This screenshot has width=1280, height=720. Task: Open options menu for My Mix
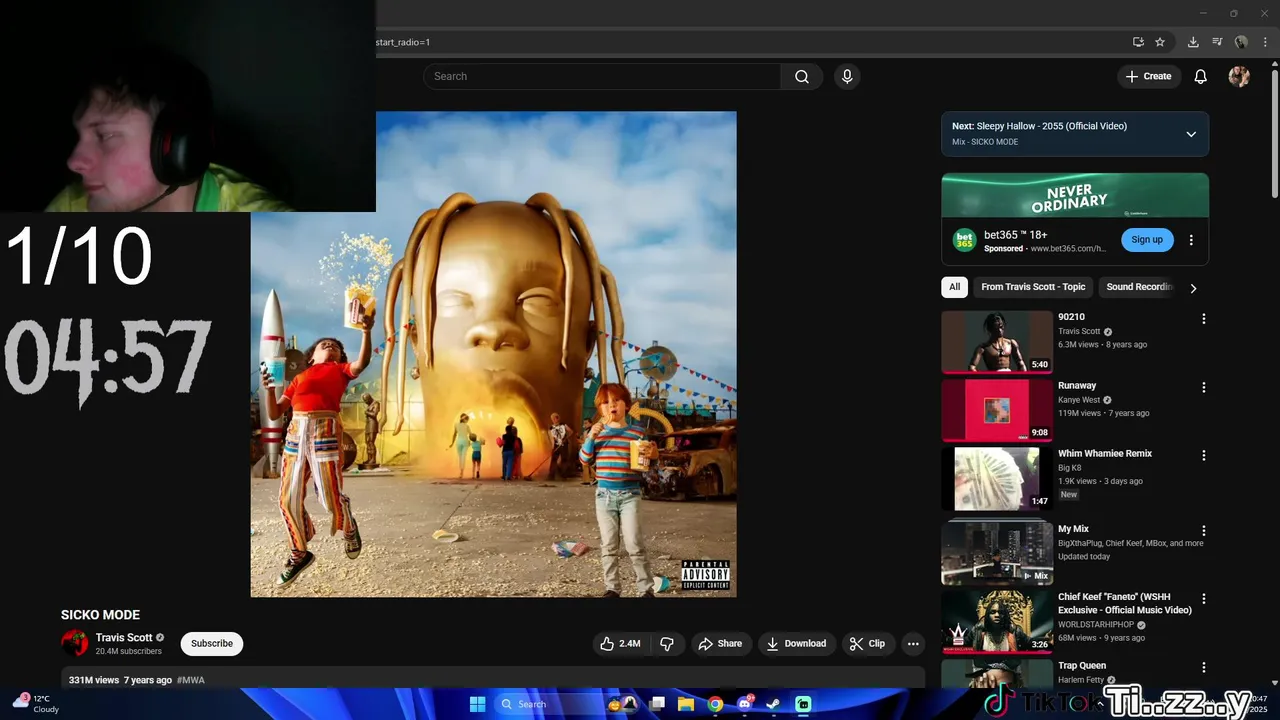point(1204,531)
